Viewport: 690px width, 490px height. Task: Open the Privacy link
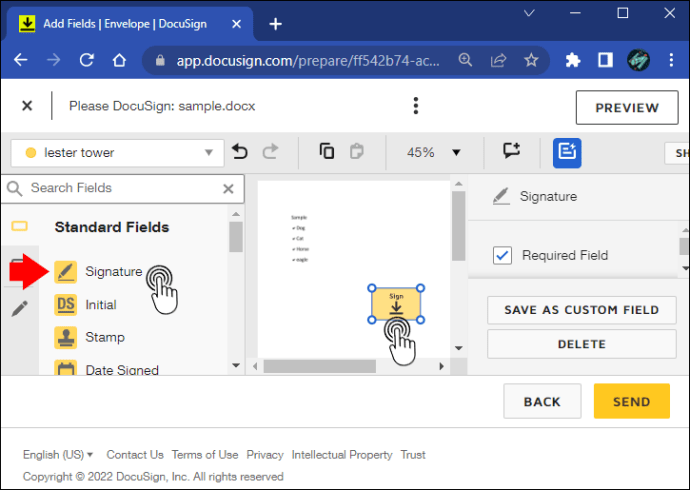point(265,454)
